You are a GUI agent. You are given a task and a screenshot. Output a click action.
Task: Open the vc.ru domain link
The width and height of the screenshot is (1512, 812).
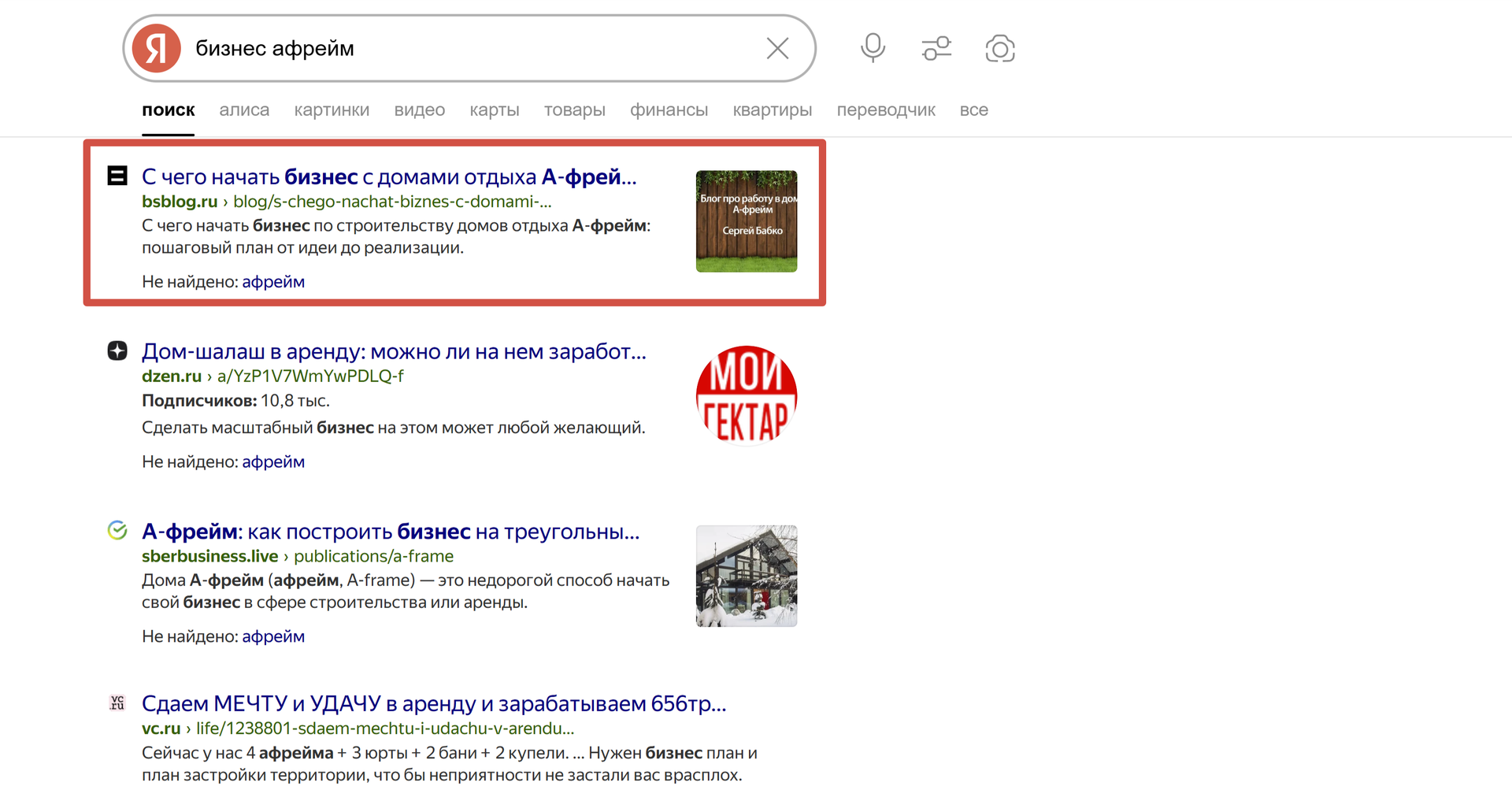(161, 729)
